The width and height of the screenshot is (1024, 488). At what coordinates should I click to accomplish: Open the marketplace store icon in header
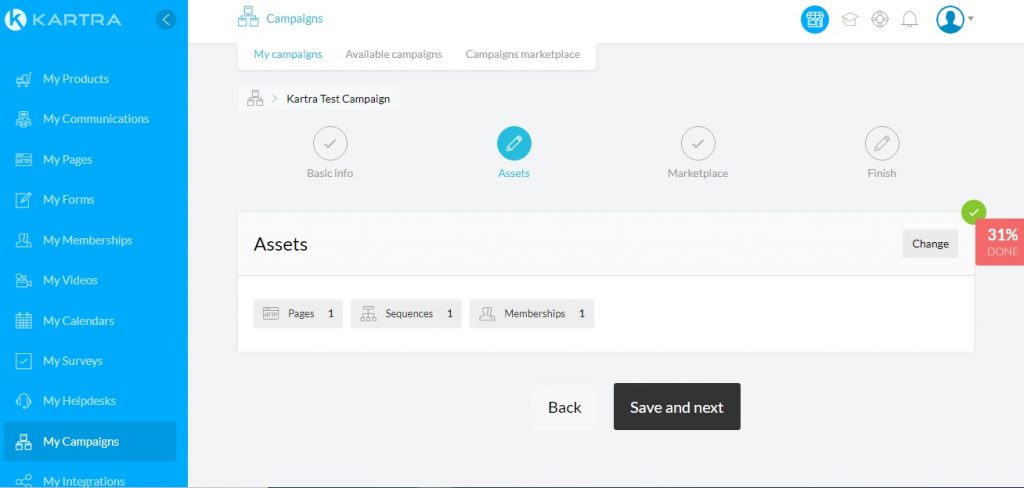click(815, 19)
